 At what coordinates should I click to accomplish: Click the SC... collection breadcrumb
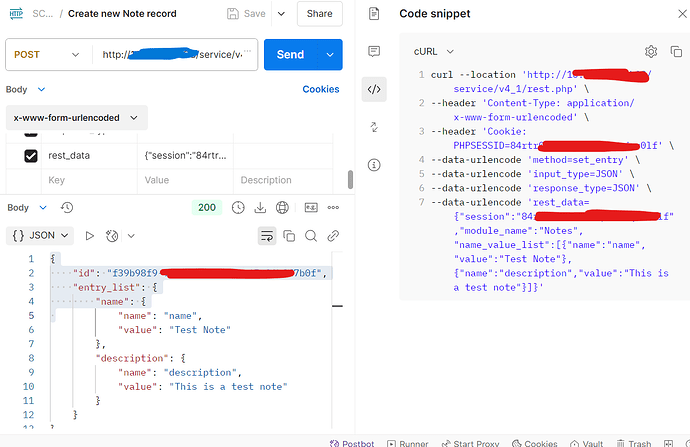(43, 14)
